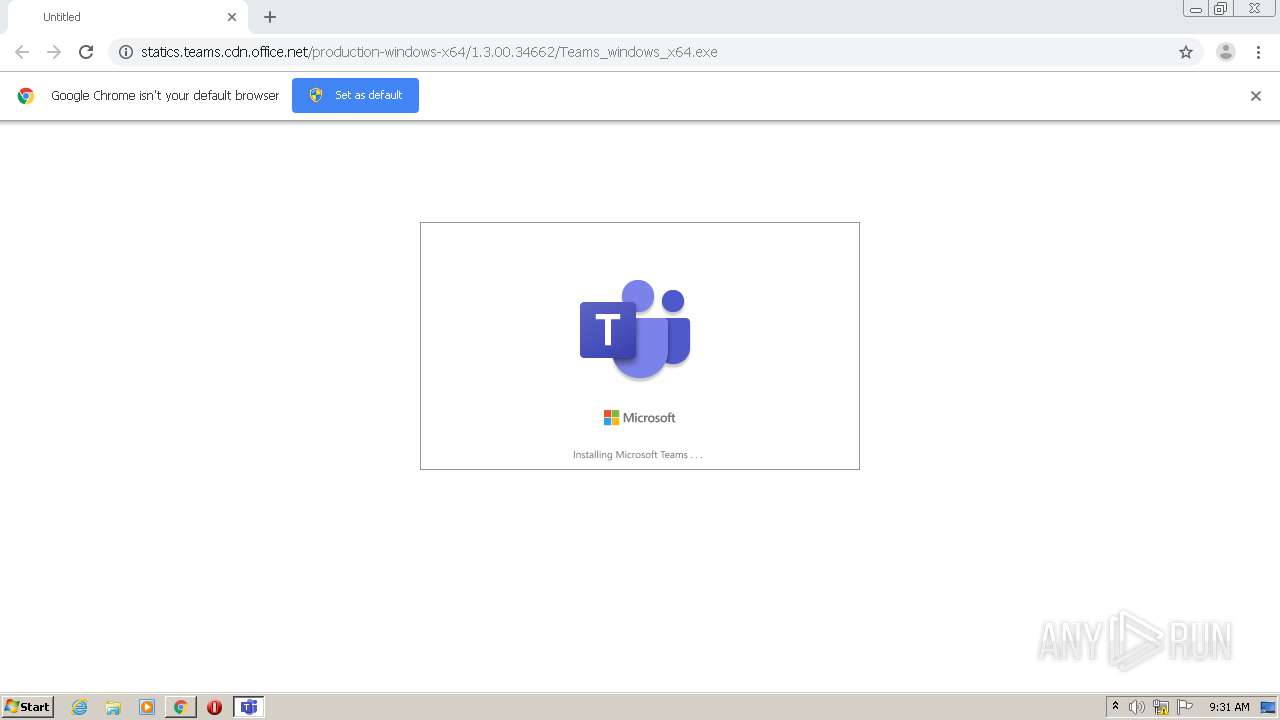1280x720 pixels.
Task: Open the Chrome three-dot menu
Action: coord(1258,52)
